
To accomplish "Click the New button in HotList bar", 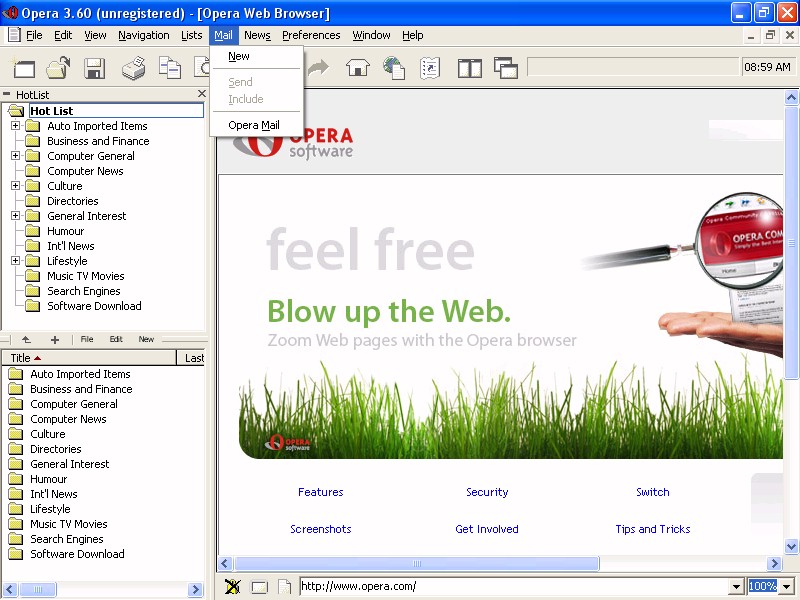I will coord(146,339).
